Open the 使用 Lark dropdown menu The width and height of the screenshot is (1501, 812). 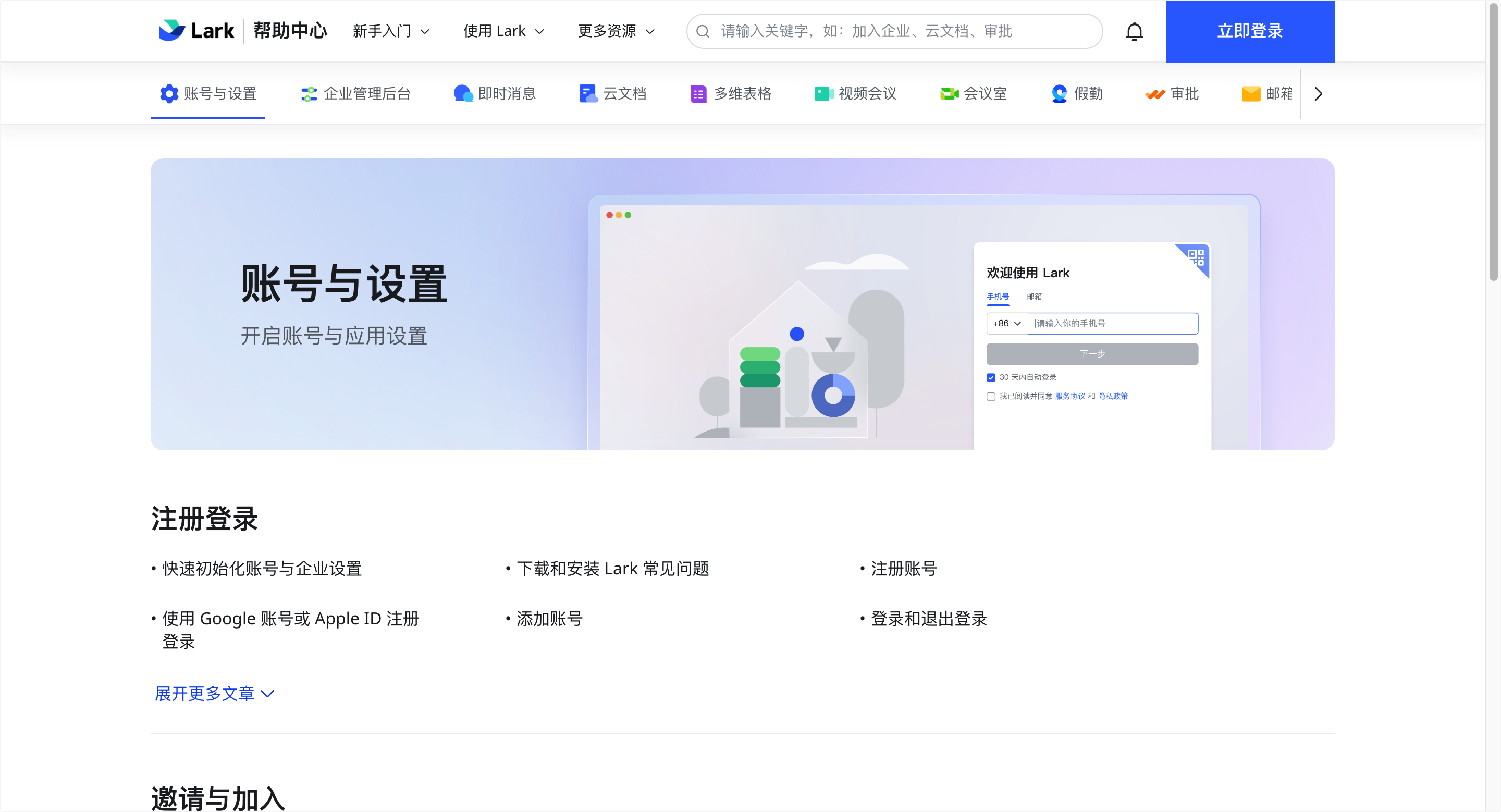click(x=503, y=31)
